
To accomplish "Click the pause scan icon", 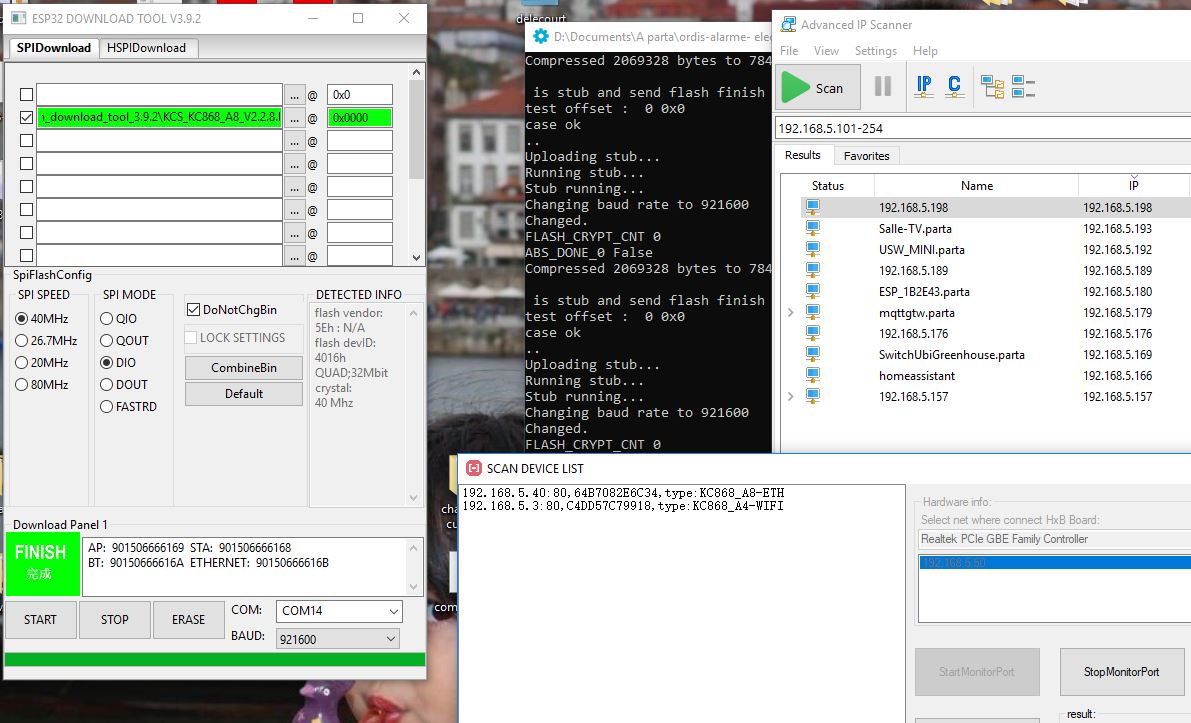I will (x=882, y=87).
